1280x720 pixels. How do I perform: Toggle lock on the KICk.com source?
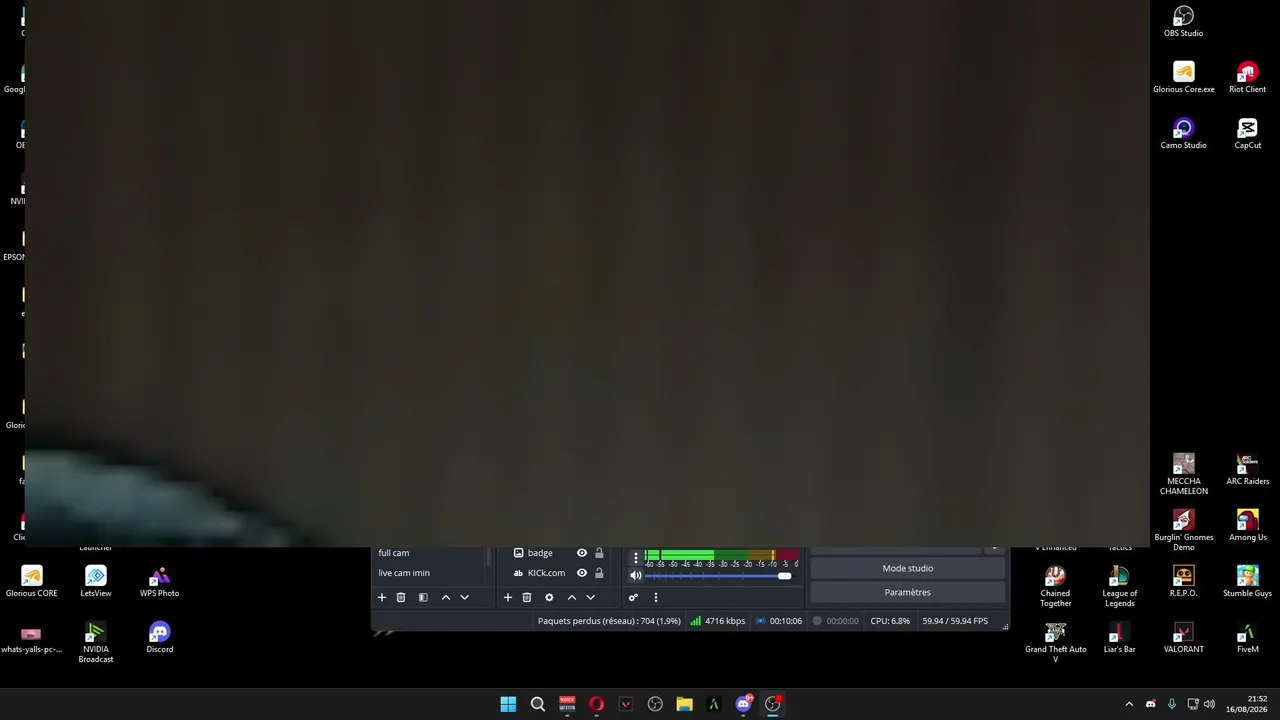tap(599, 573)
